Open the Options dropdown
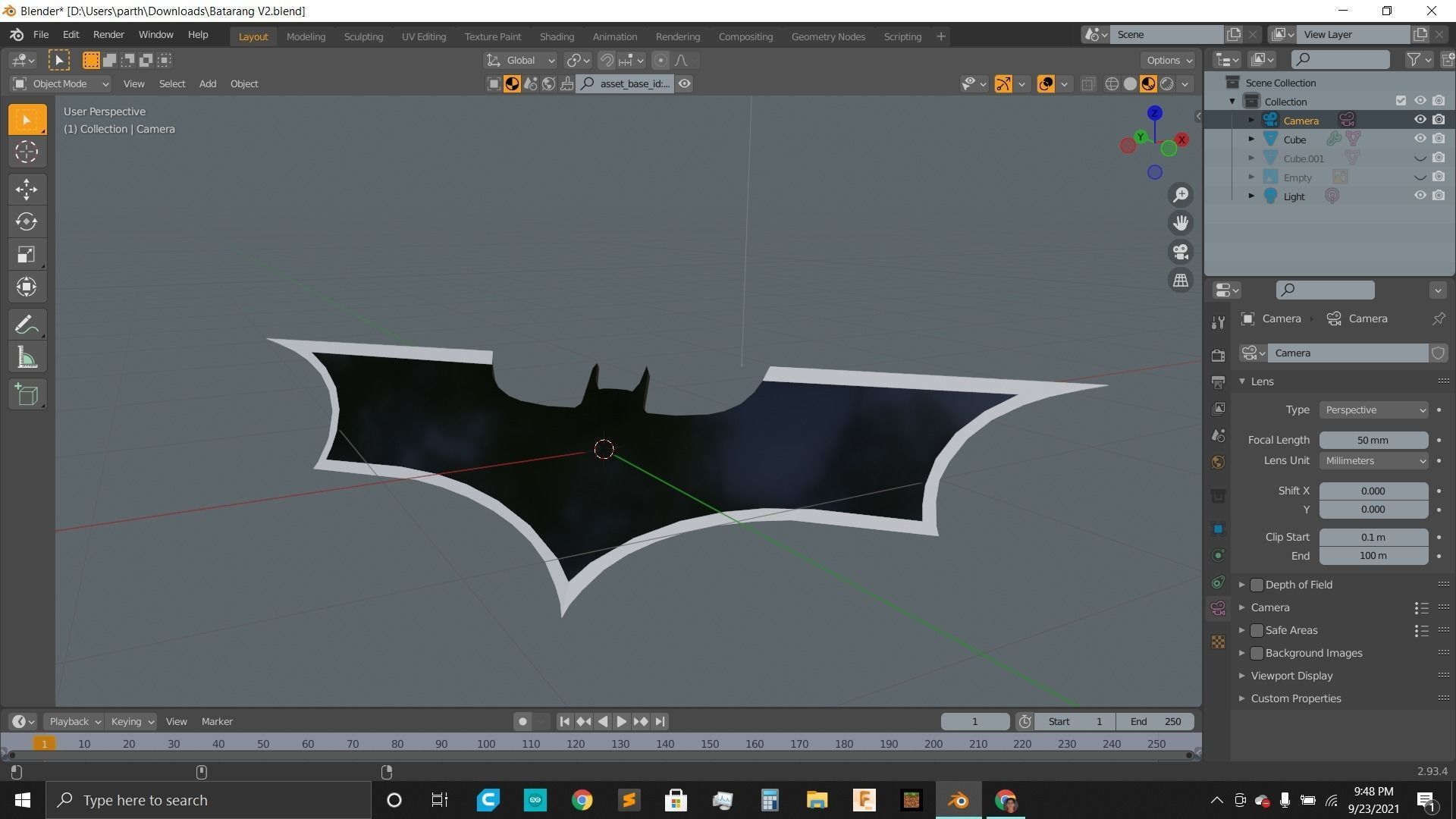 pos(1169,61)
